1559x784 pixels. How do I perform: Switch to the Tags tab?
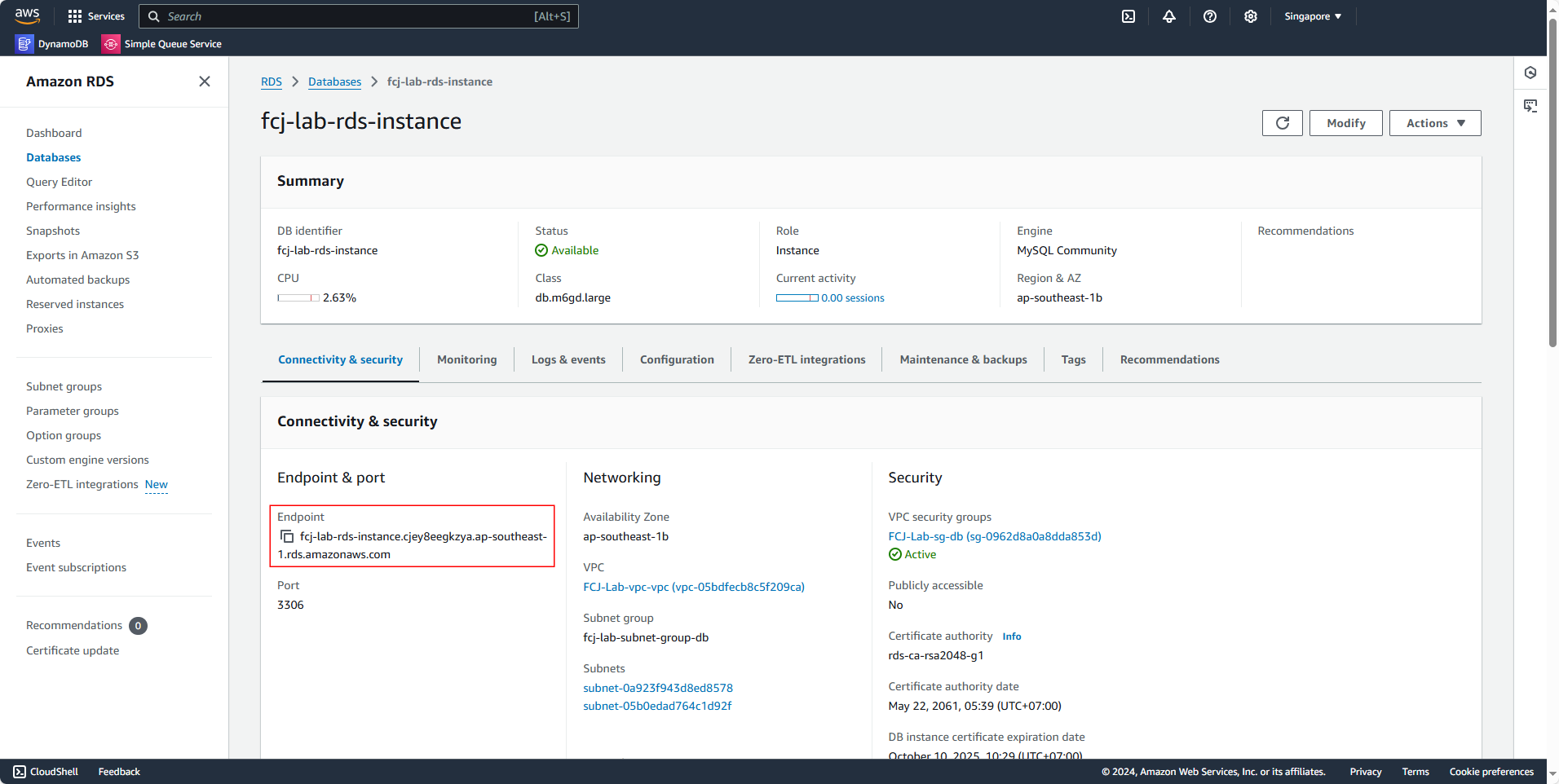point(1074,359)
